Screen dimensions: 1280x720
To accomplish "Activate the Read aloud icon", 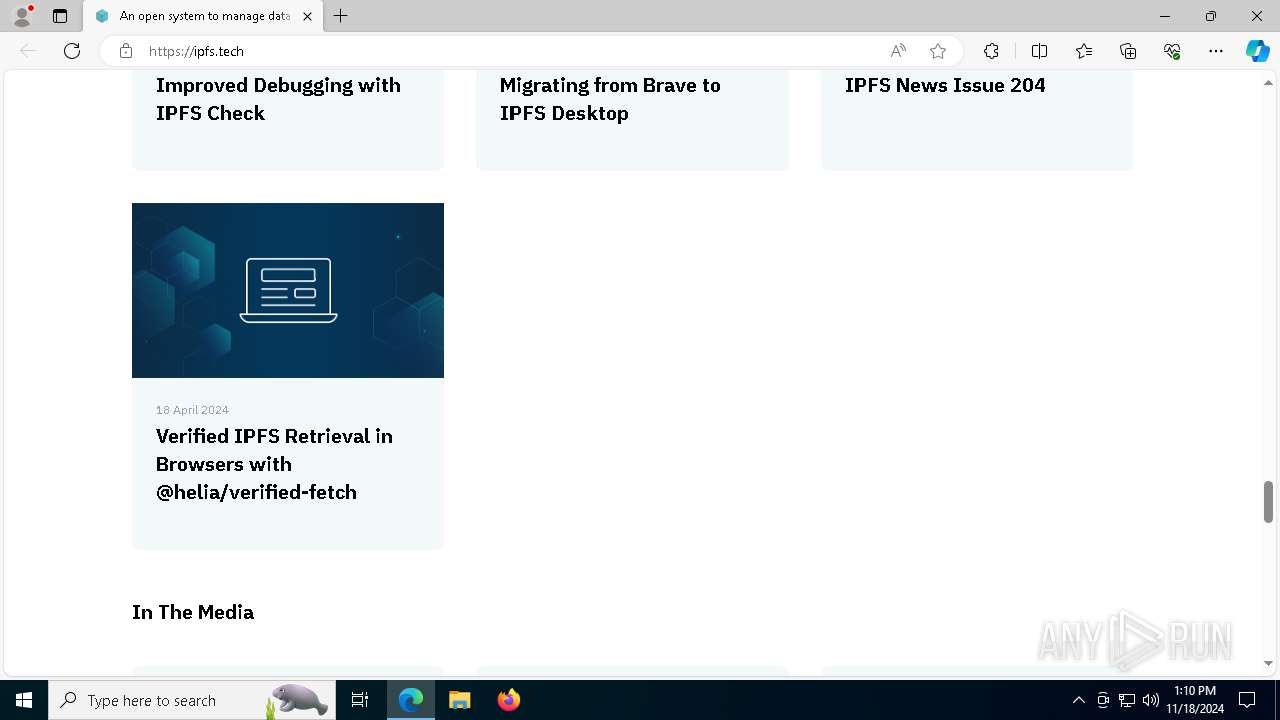I will point(898,51).
